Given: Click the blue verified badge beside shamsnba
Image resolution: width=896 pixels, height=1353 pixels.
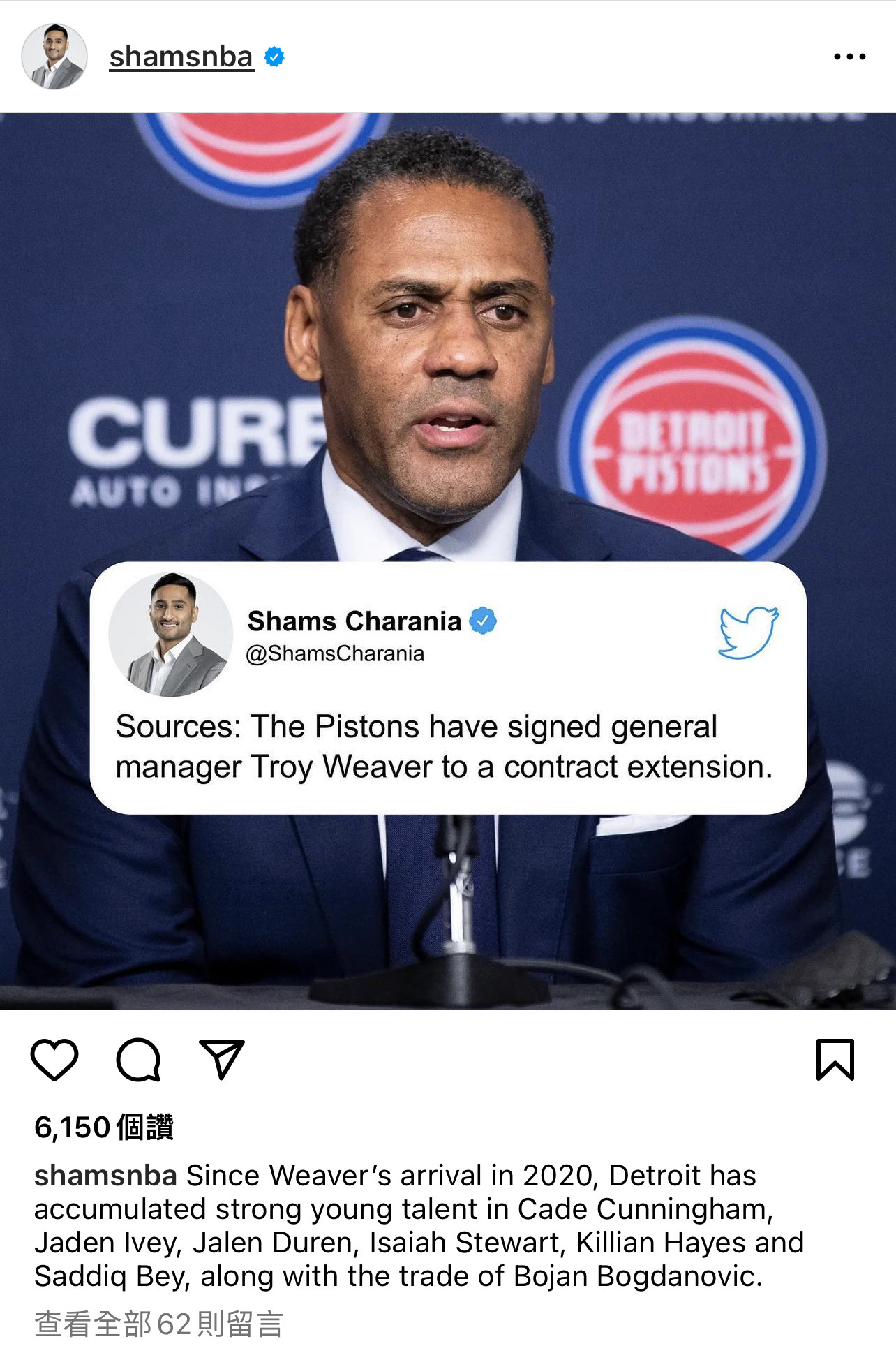Looking at the screenshot, I should click(274, 57).
